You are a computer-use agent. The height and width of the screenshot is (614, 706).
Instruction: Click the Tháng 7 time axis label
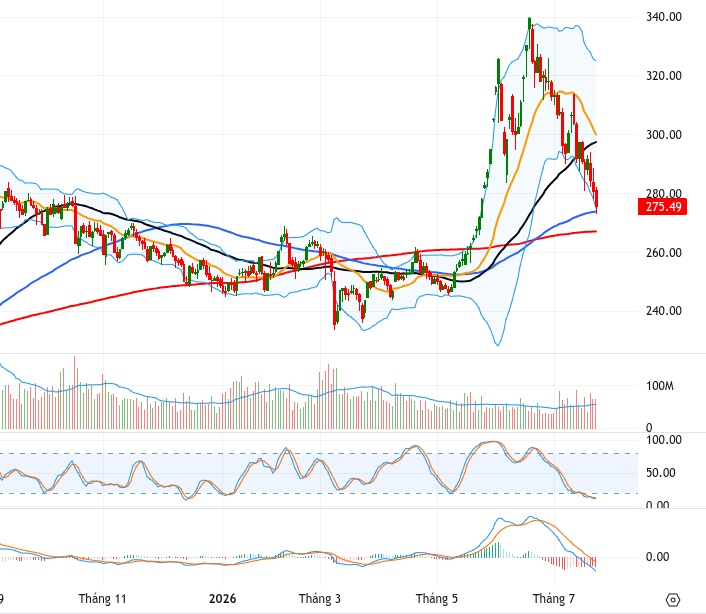point(554,599)
